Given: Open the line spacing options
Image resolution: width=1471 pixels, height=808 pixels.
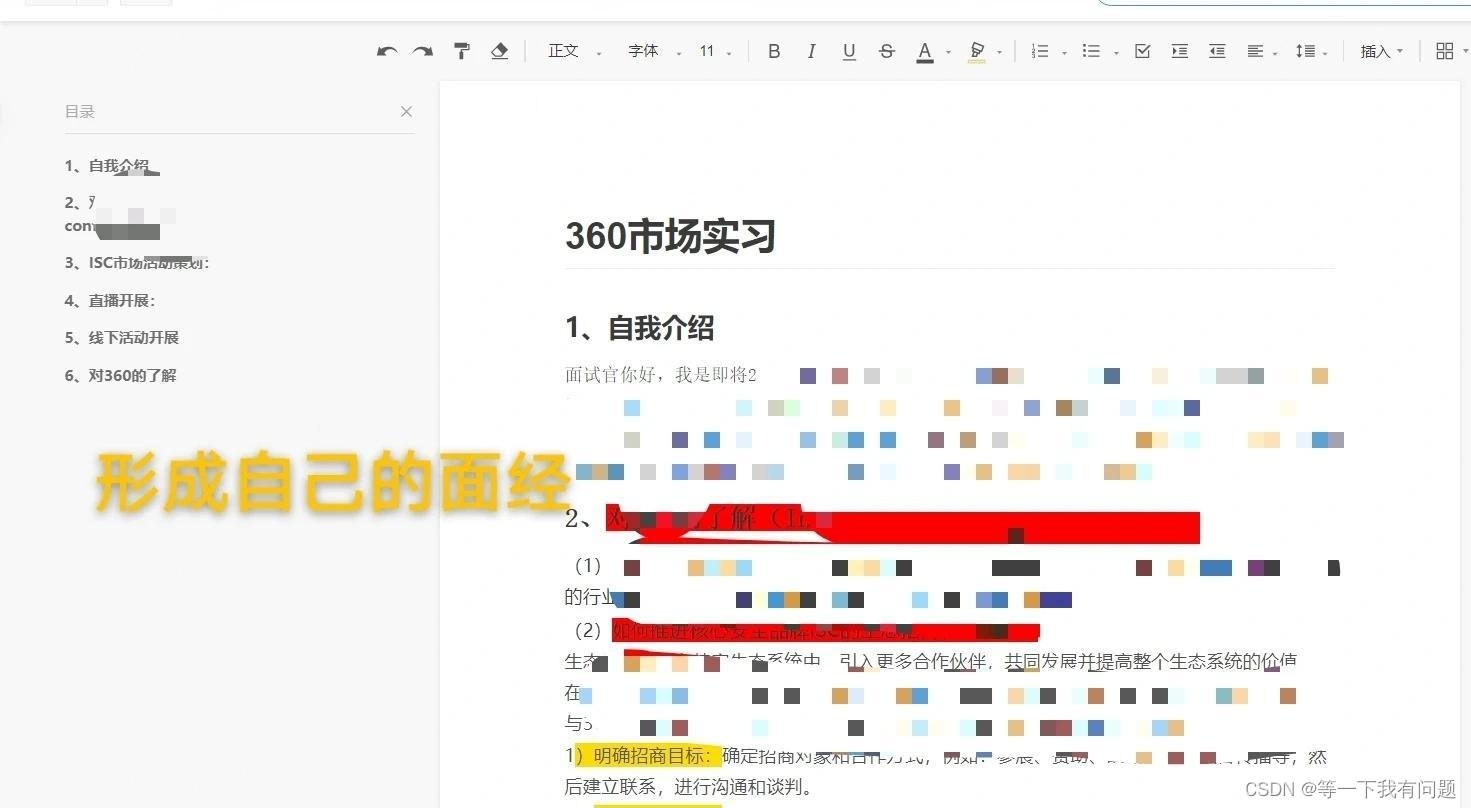Looking at the screenshot, I should (x=1311, y=51).
